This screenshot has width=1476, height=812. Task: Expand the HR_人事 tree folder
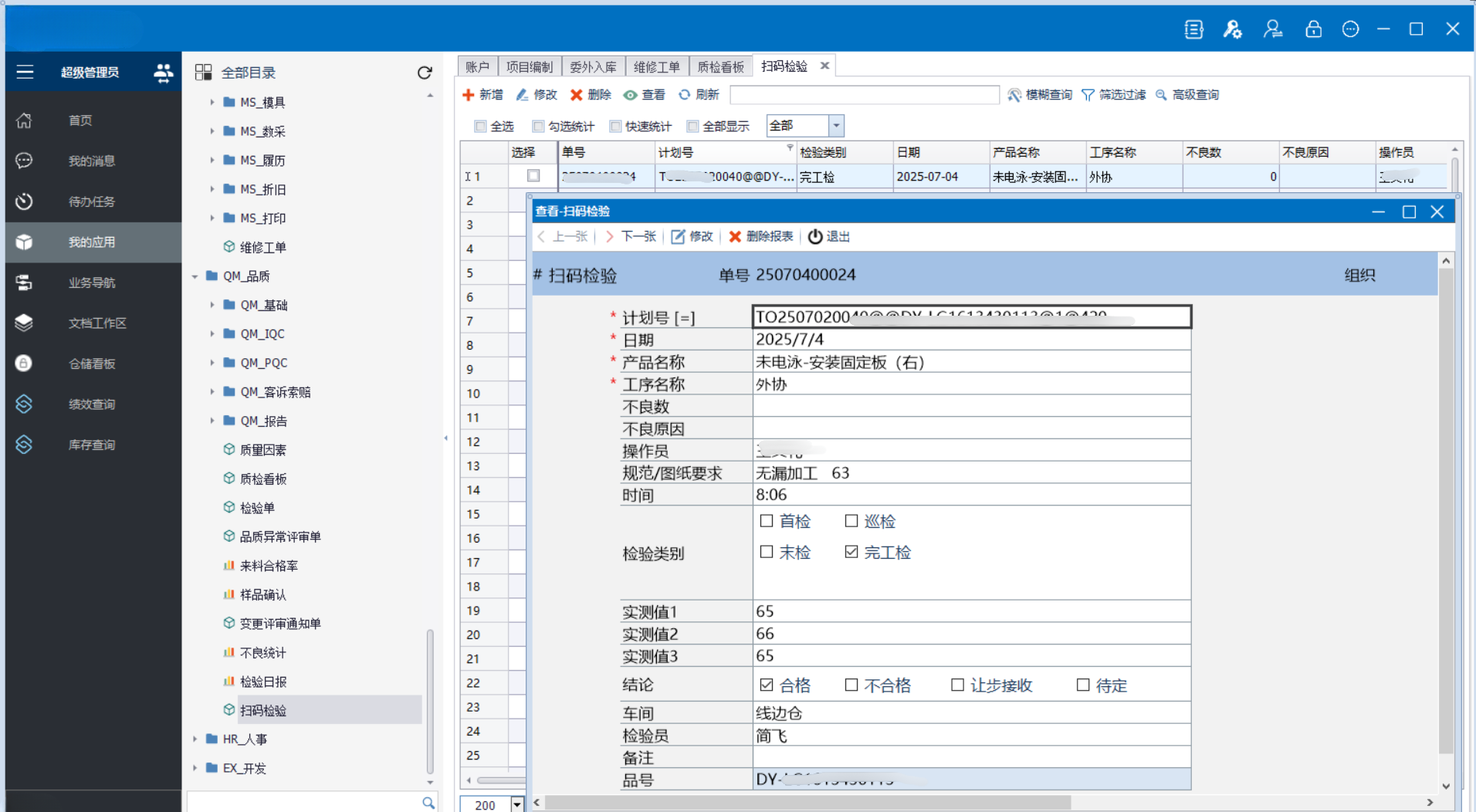[x=195, y=739]
